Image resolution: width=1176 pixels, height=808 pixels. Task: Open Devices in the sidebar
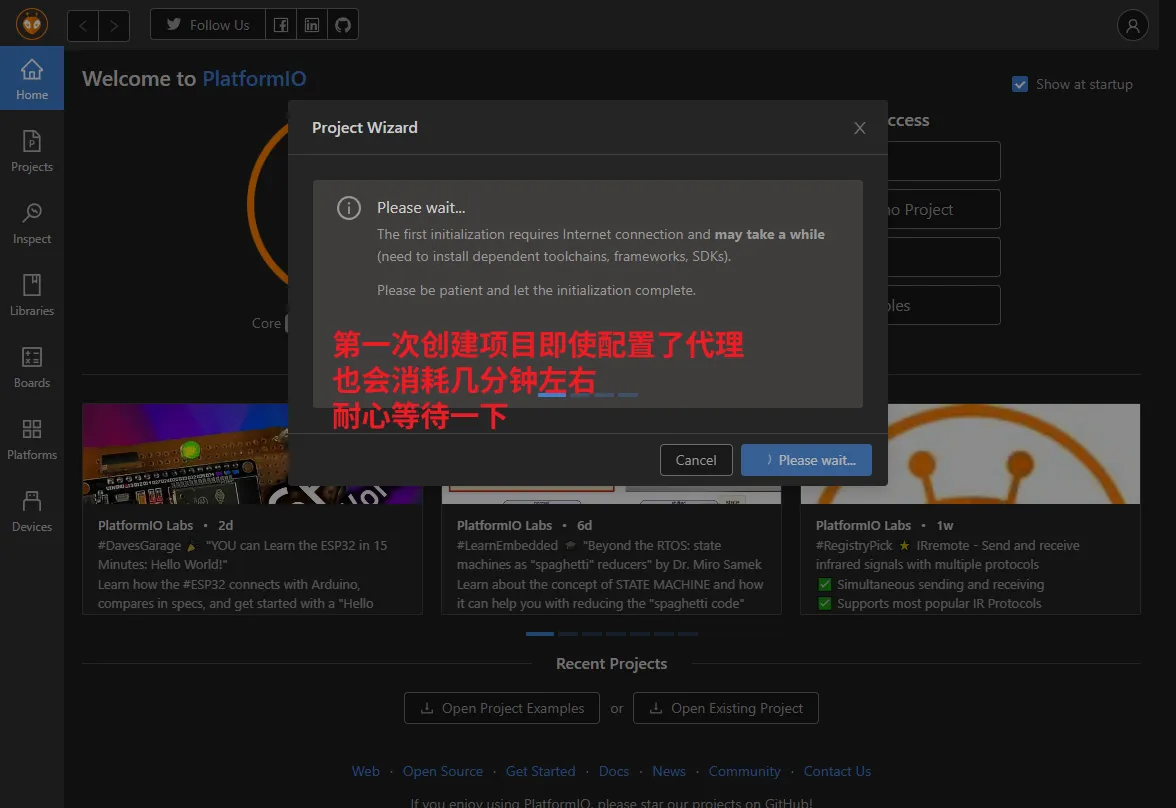pos(32,511)
